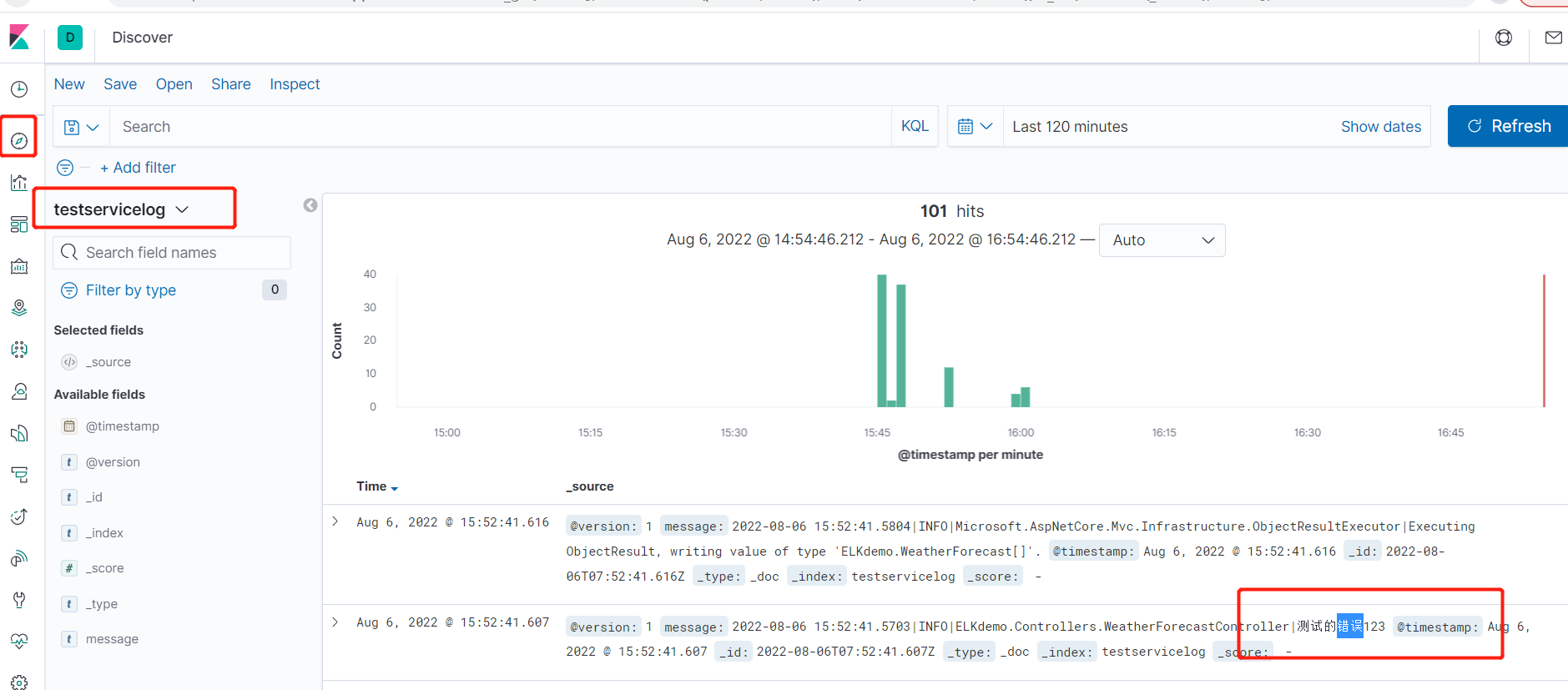Click the Kibana logo
The height and width of the screenshot is (690, 1568).
pos(19,37)
